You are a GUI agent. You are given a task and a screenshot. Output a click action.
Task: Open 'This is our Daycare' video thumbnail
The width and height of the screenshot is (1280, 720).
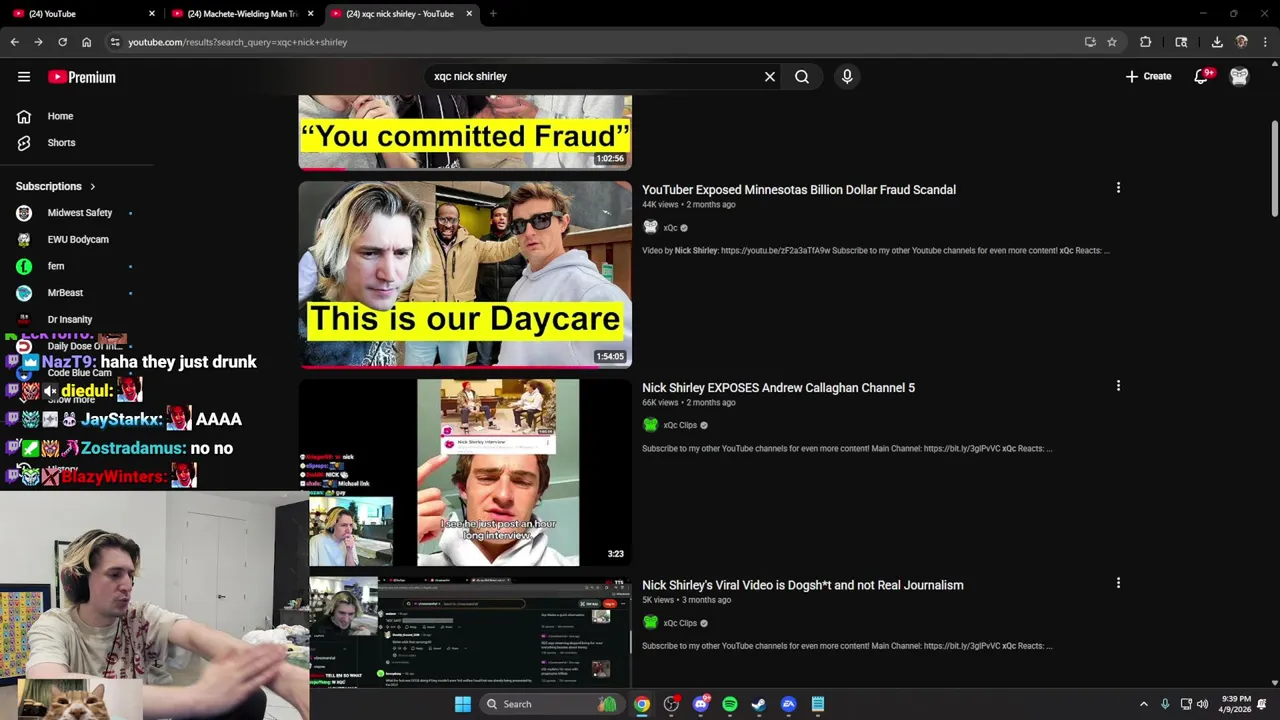465,274
